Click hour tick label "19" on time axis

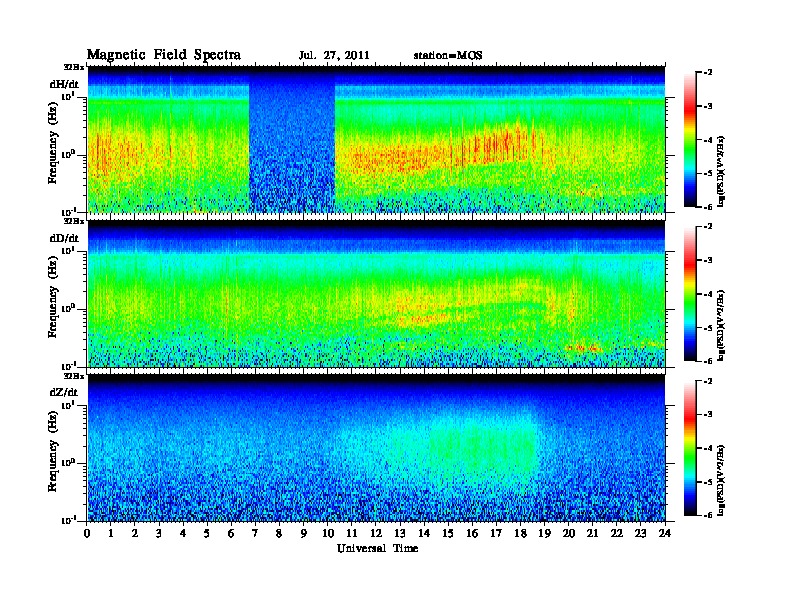pos(544,533)
